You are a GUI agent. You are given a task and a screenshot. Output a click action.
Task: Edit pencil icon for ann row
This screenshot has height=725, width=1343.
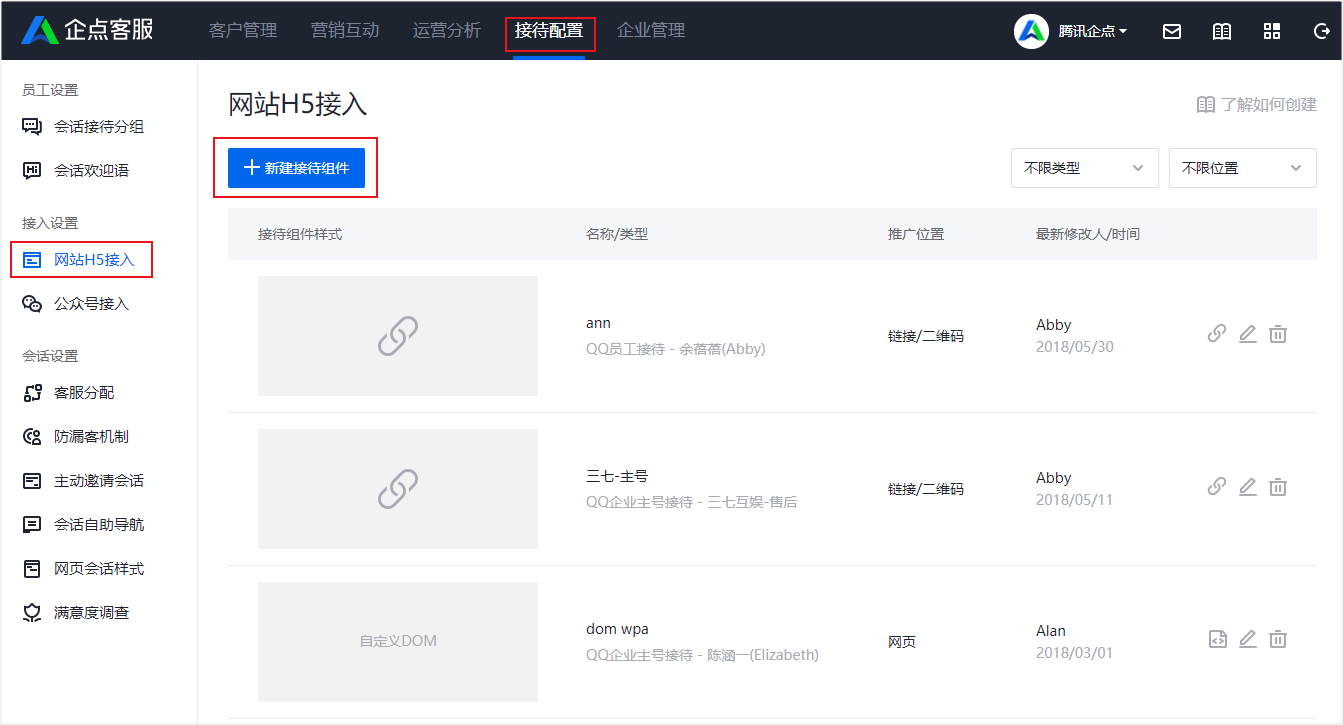pos(1247,334)
